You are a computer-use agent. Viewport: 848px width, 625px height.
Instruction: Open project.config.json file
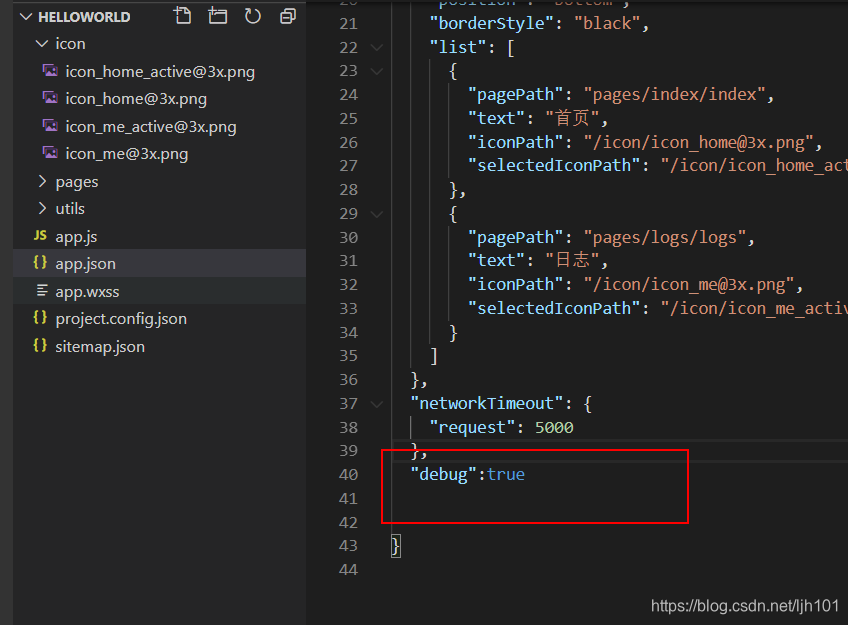121,319
